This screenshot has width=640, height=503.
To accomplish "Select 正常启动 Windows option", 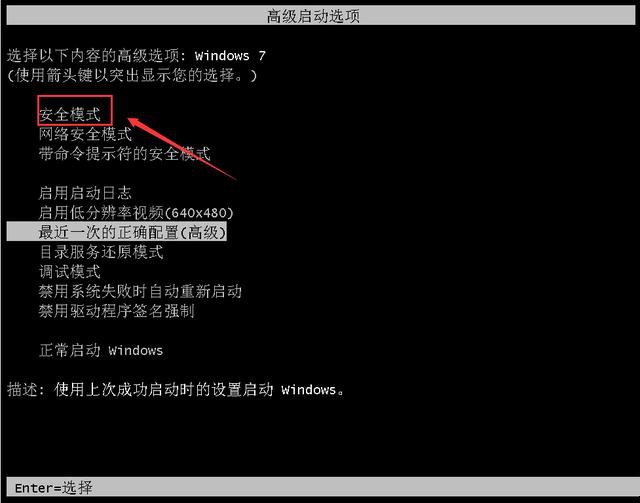I will coord(101,350).
